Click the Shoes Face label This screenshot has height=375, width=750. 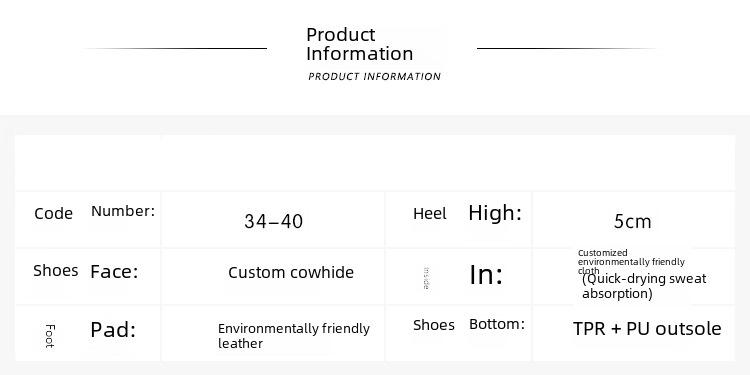point(86,271)
